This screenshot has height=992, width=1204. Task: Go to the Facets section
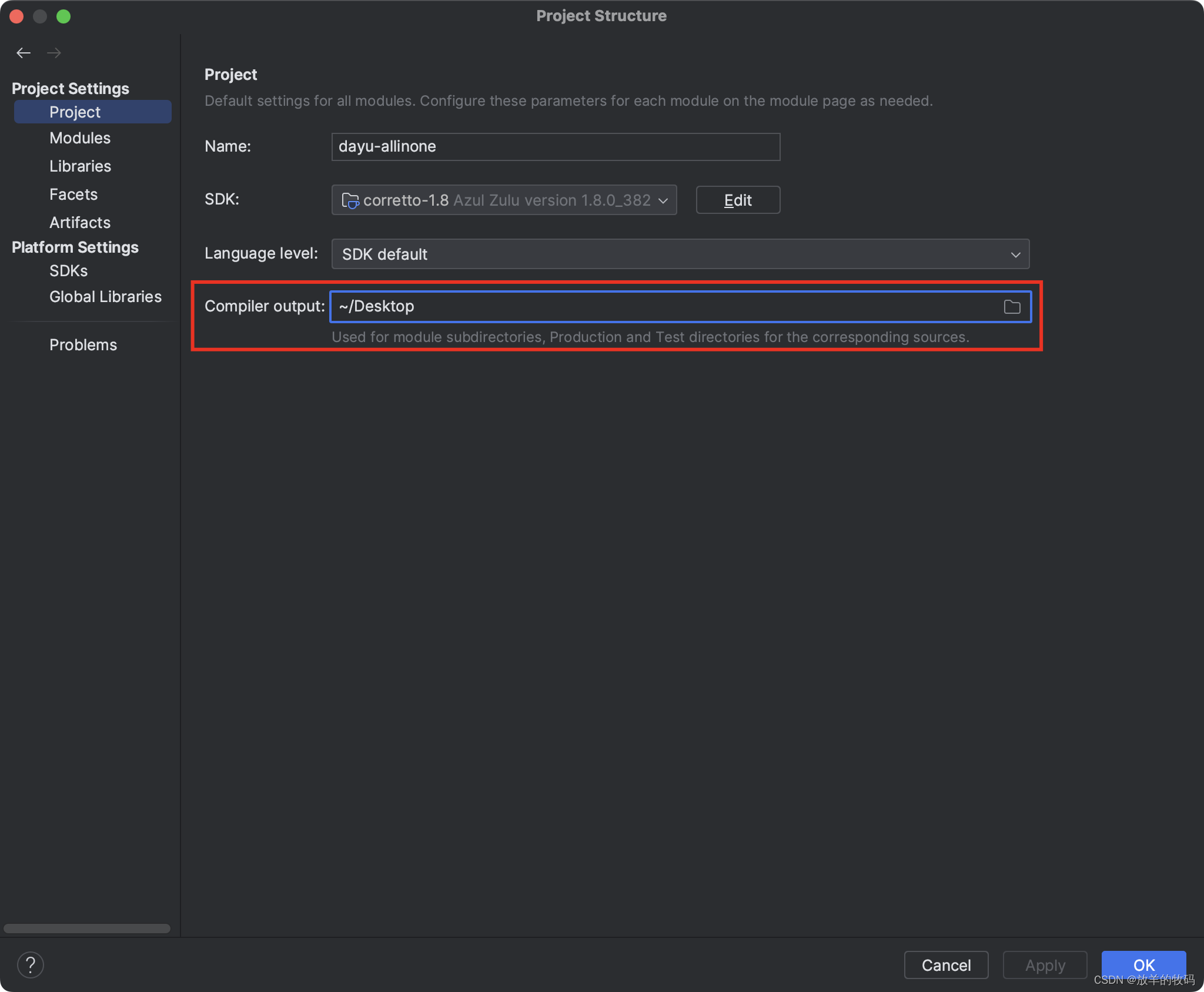(x=73, y=195)
